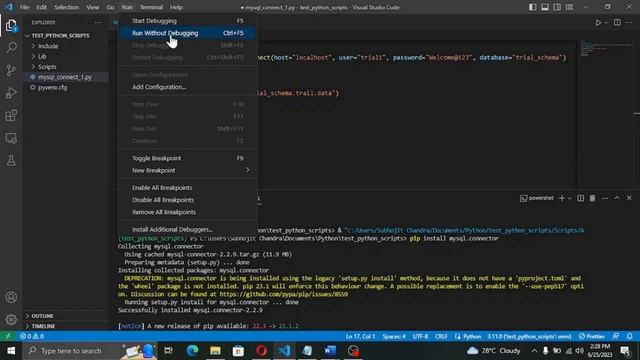This screenshot has height=360, width=640.
Task: Change encoding via UTF-8 status
Action: [x=420, y=336]
